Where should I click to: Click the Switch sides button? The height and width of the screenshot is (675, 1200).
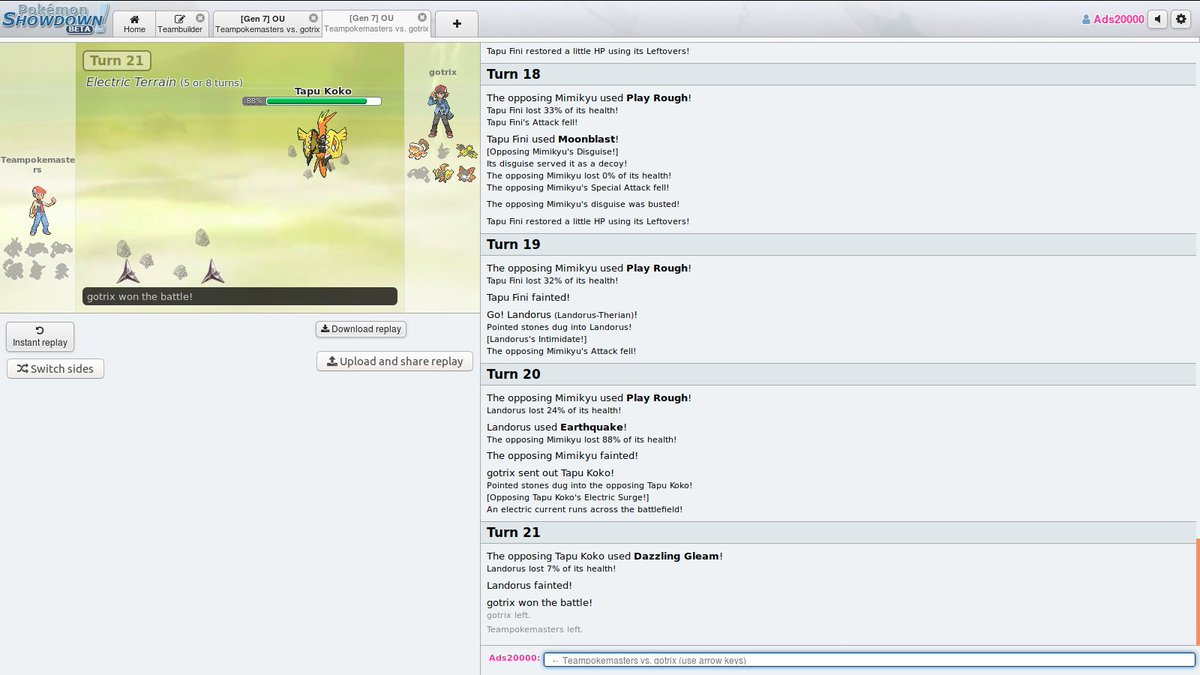tap(55, 368)
